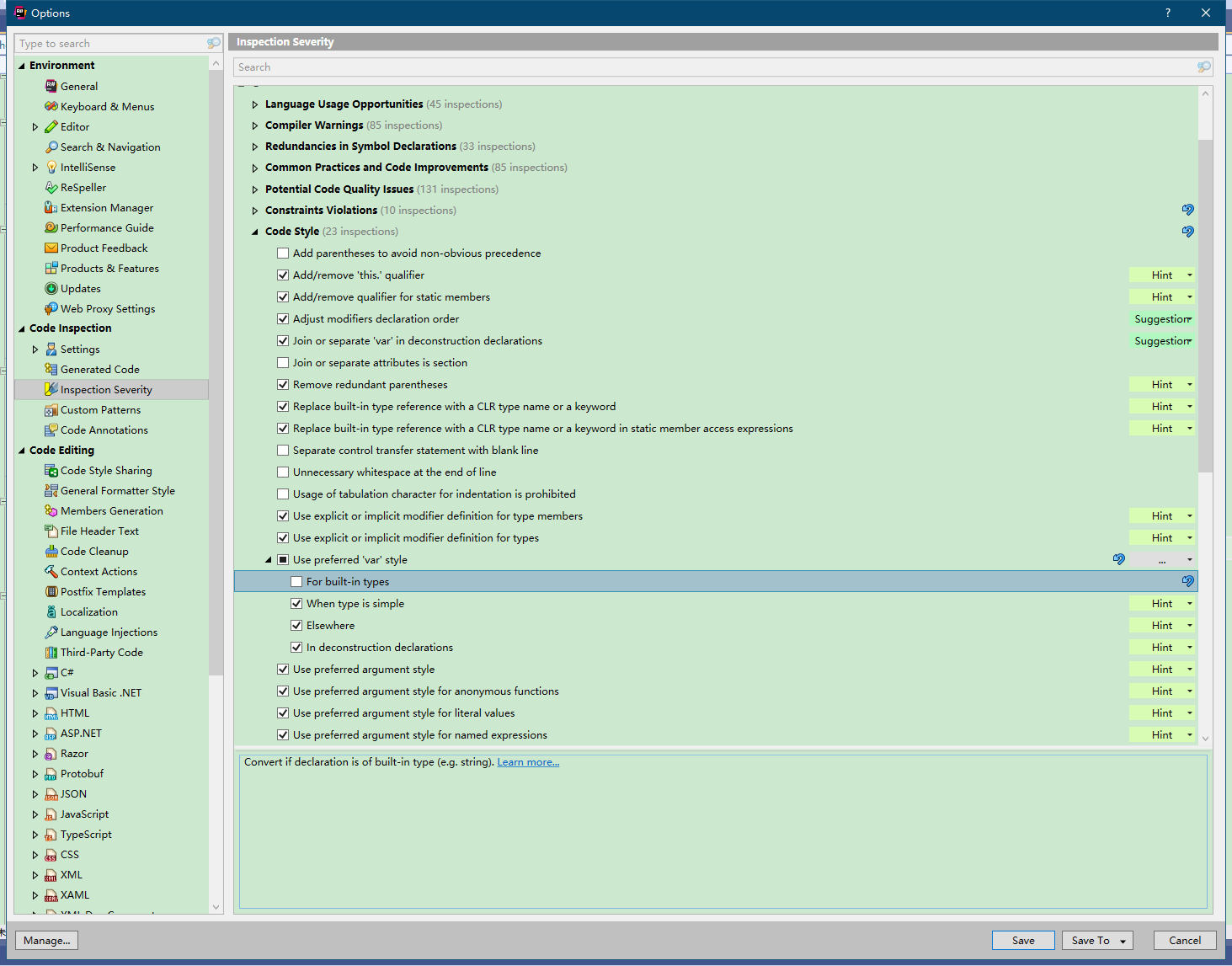Open Localization page

coord(89,611)
